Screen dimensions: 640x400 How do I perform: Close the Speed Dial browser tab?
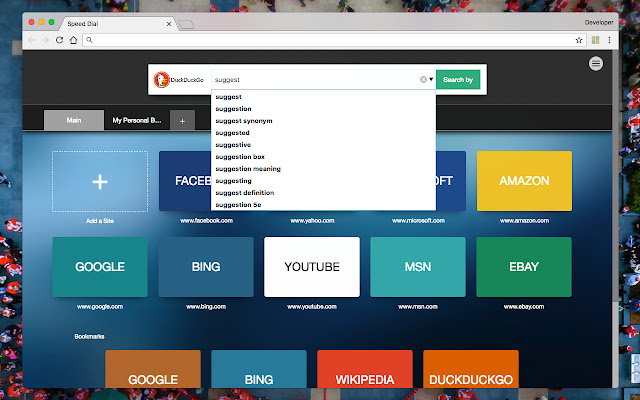(x=169, y=24)
